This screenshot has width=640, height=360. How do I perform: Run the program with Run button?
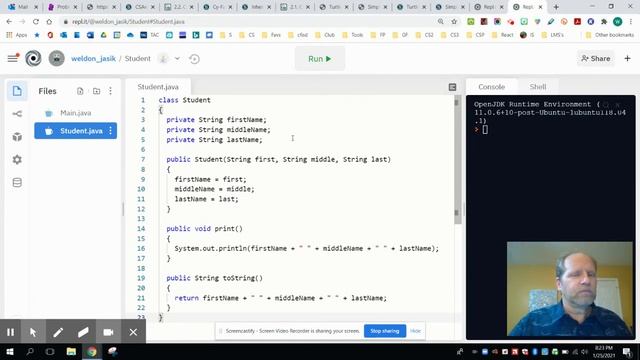tap(320, 59)
